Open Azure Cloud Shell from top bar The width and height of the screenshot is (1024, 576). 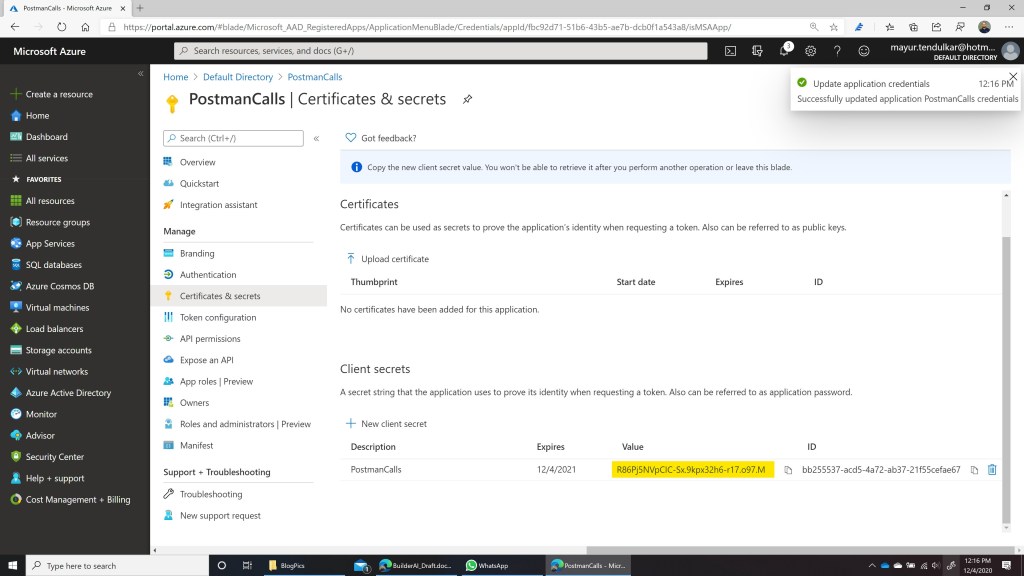pyautogui.click(x=731, y=50)
